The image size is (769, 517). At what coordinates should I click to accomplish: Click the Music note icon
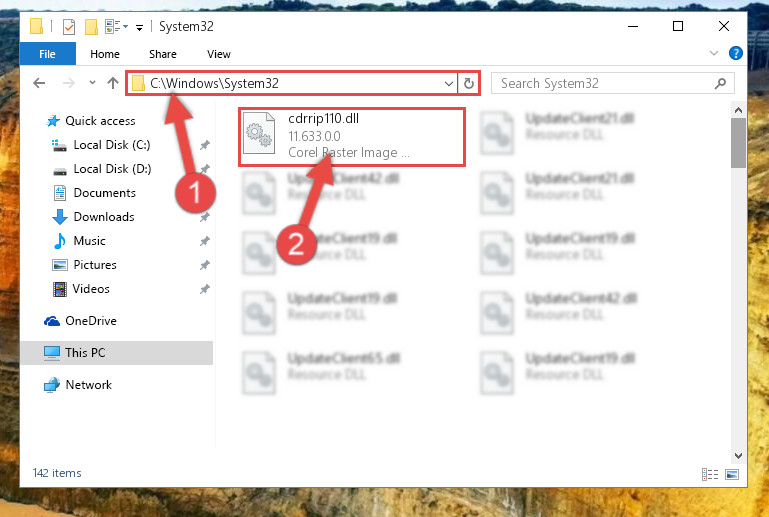tap(59, 241)
